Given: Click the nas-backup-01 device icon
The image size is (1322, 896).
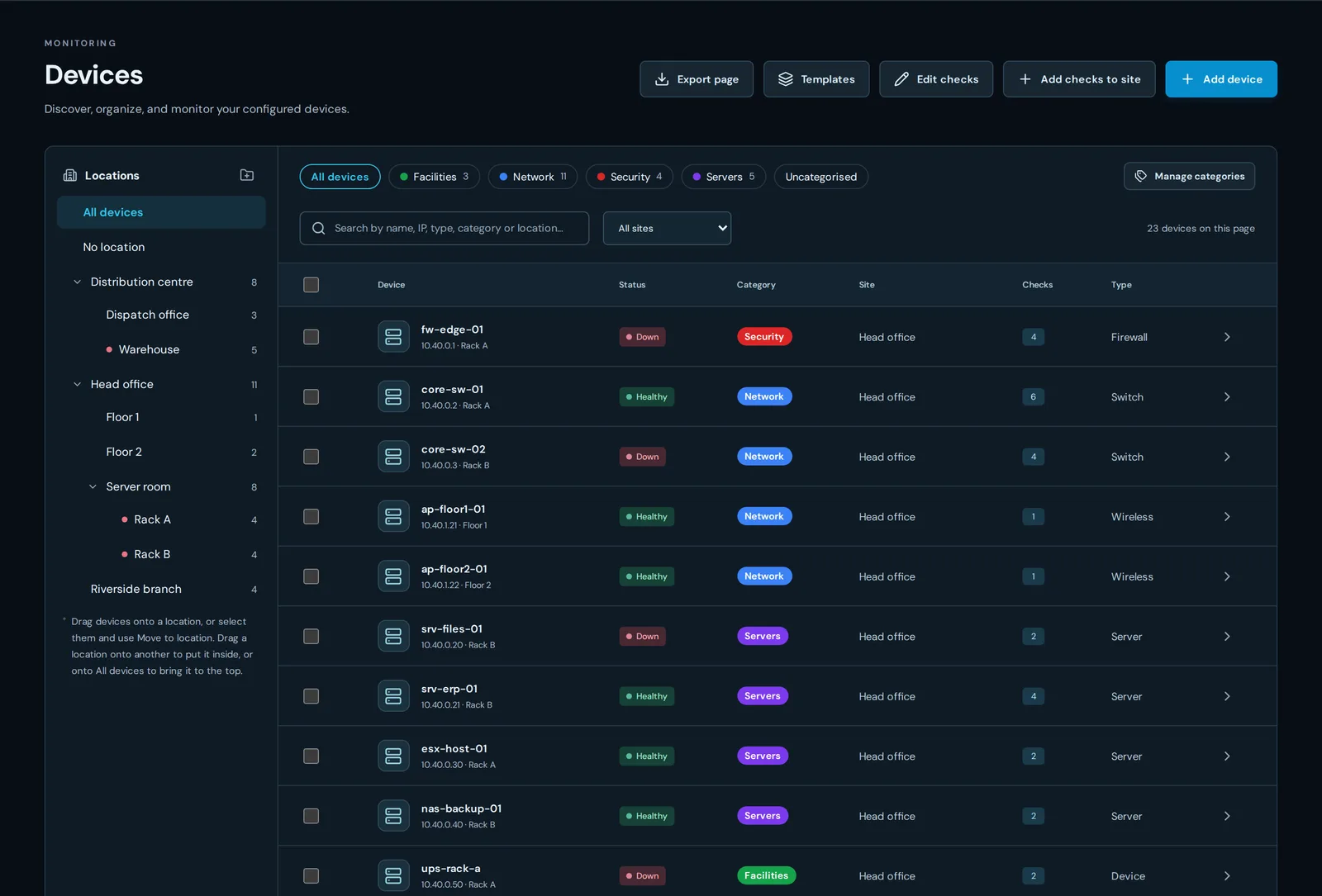Looking at the screenshot, I should [393, 816].
